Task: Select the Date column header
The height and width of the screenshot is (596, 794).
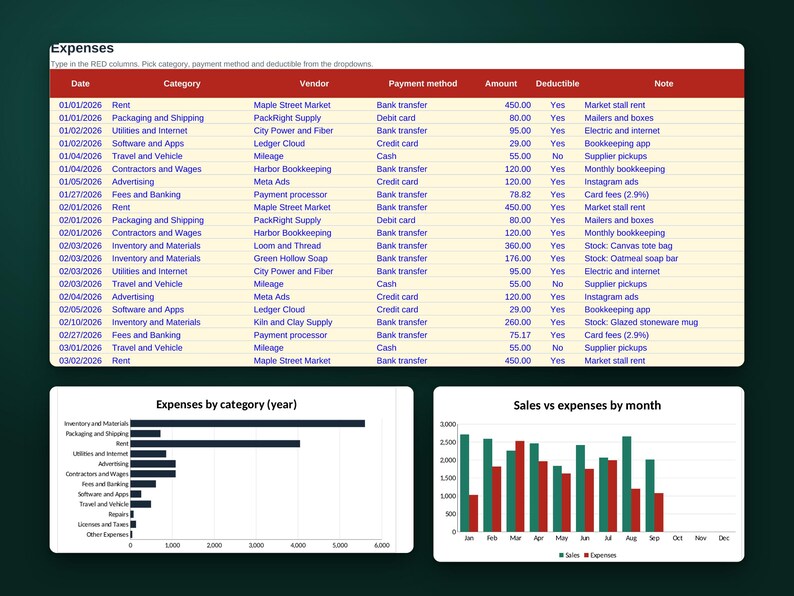Action: pyautogui.click(x=80, y=84)
